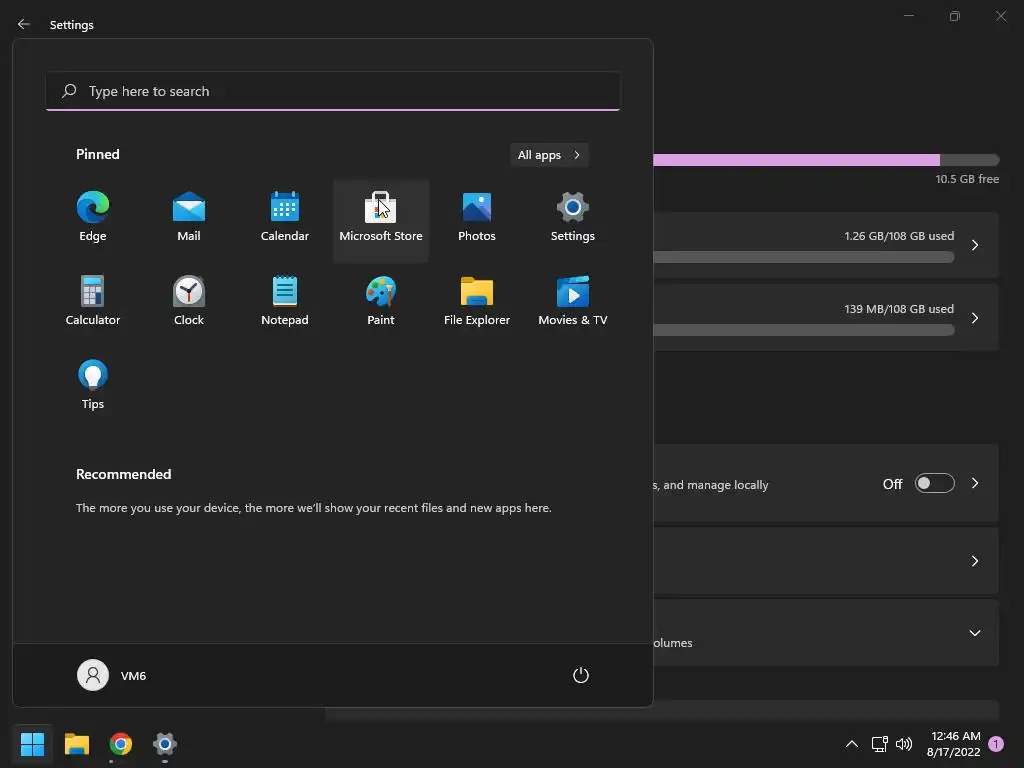
Task: Open network status tray icon
Action: click(880, 744)
